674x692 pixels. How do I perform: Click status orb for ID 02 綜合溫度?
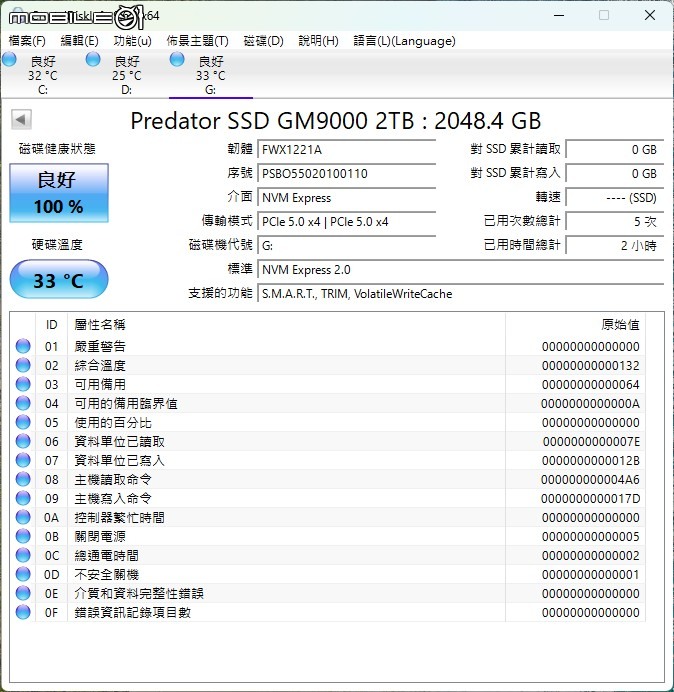pyautogui.click(x=23, y=365)
